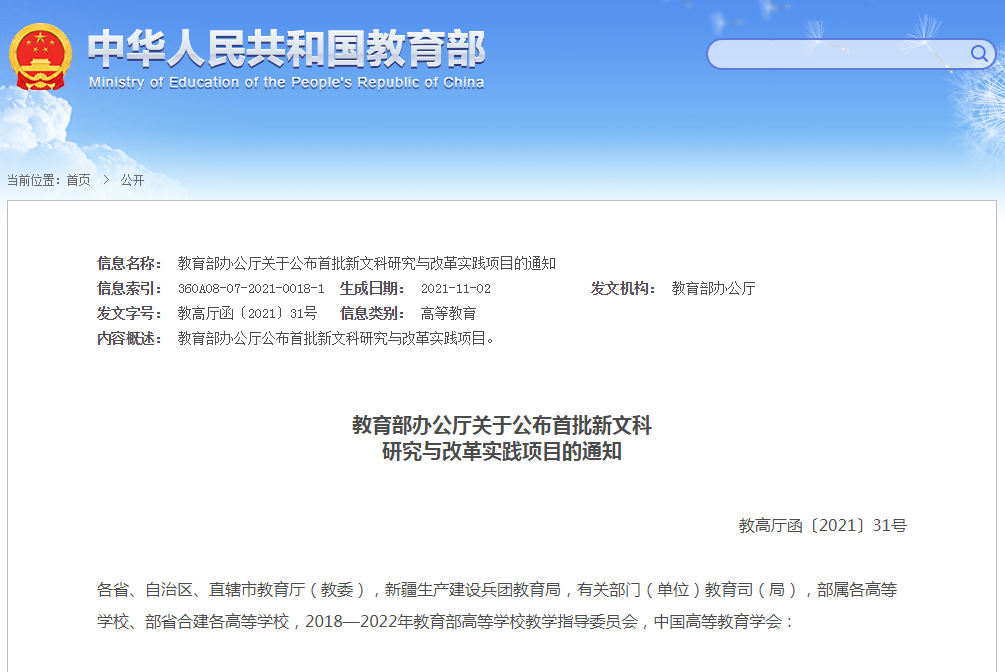
Task: Click the right-aligned 教高厅函〔2021〕31号 number
Action: [x=822, y=526]
